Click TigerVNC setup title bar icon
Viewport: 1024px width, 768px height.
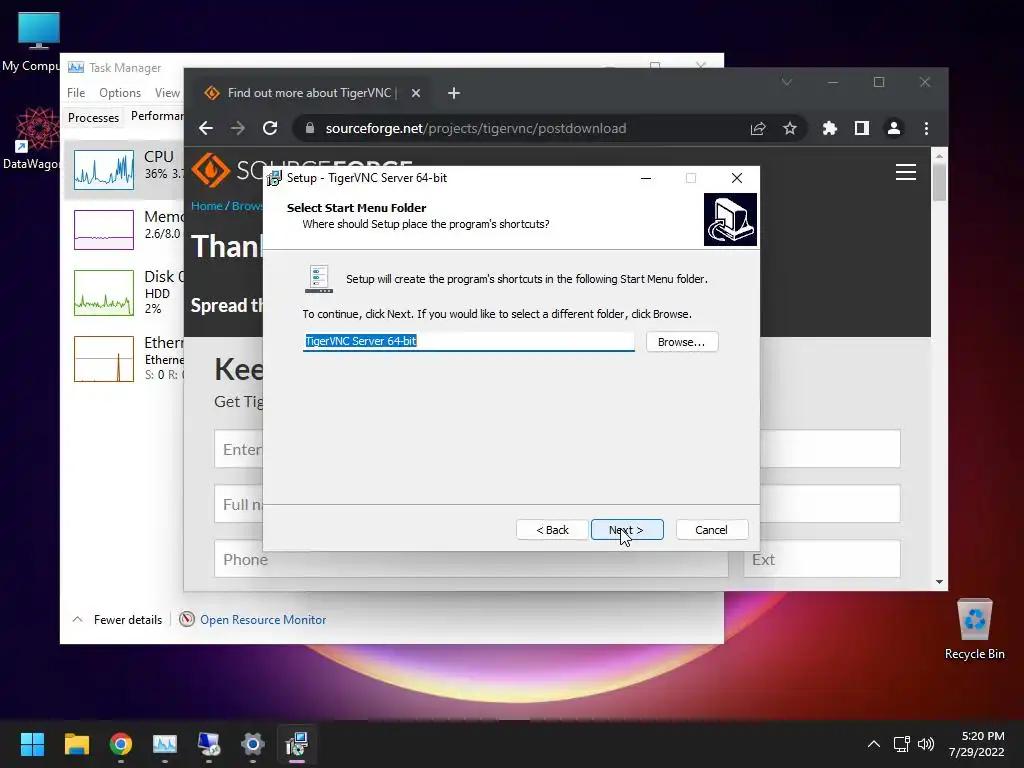(274, 178)
